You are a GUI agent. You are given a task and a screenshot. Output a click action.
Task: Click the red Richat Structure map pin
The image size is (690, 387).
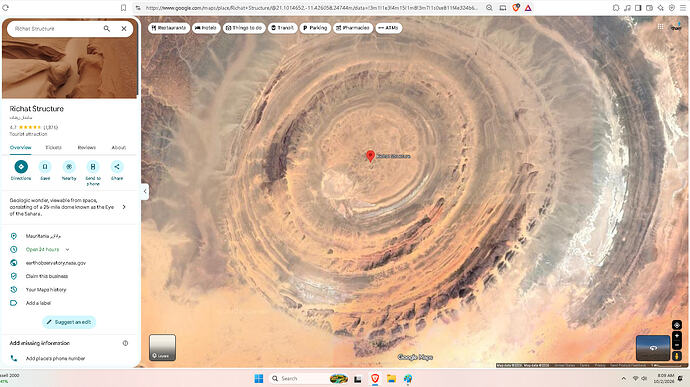[x=371, y=156]
